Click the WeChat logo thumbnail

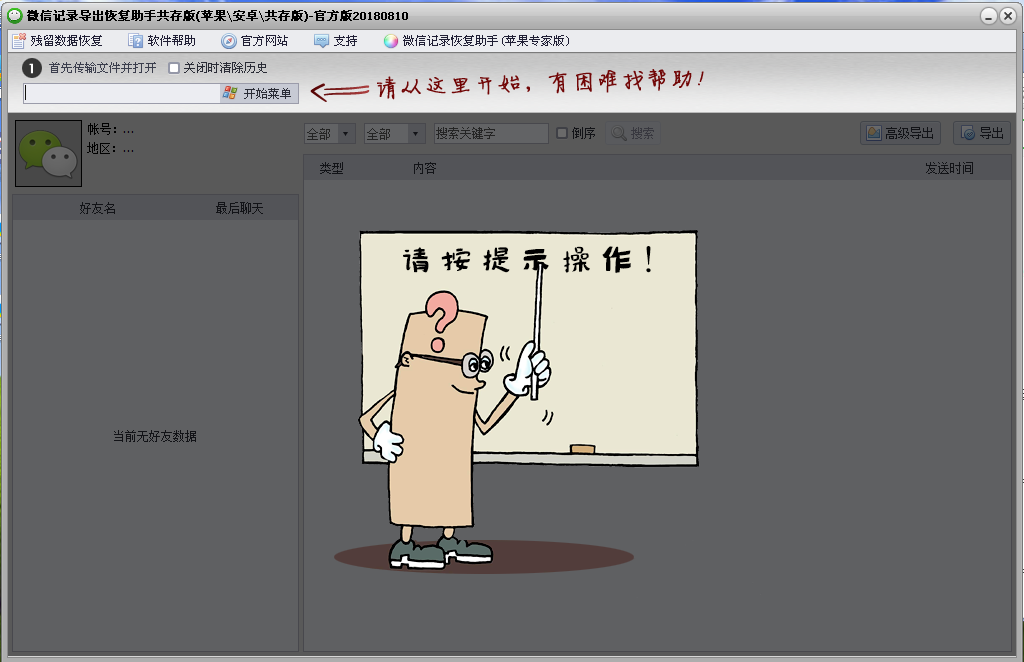pos(47,152)
